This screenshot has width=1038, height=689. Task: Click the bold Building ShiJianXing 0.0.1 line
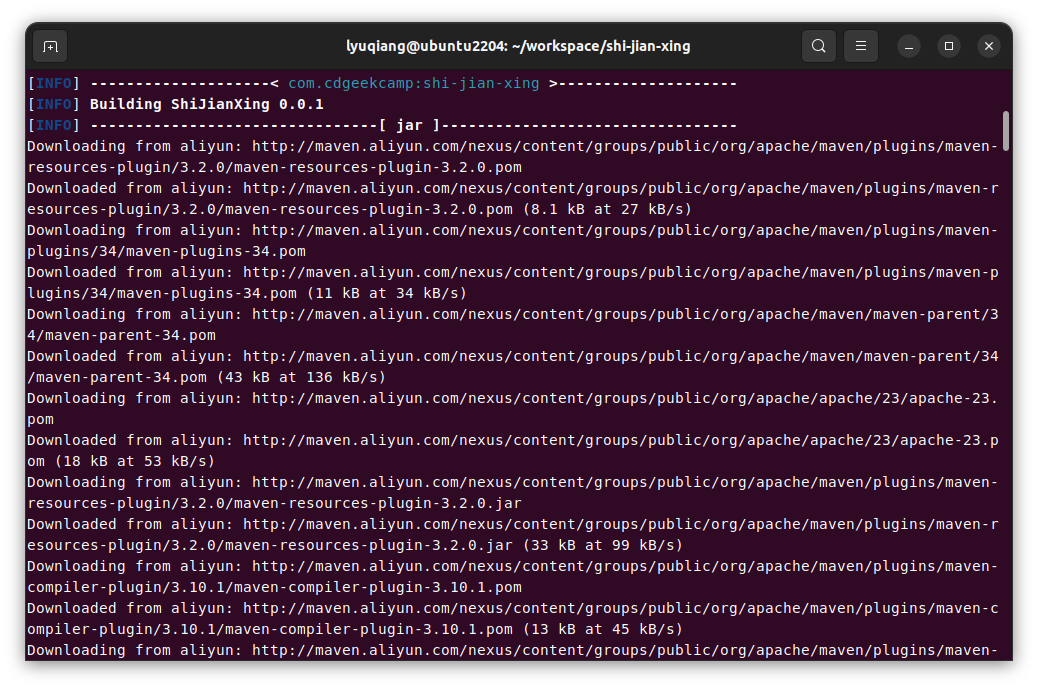coord(206,104)
